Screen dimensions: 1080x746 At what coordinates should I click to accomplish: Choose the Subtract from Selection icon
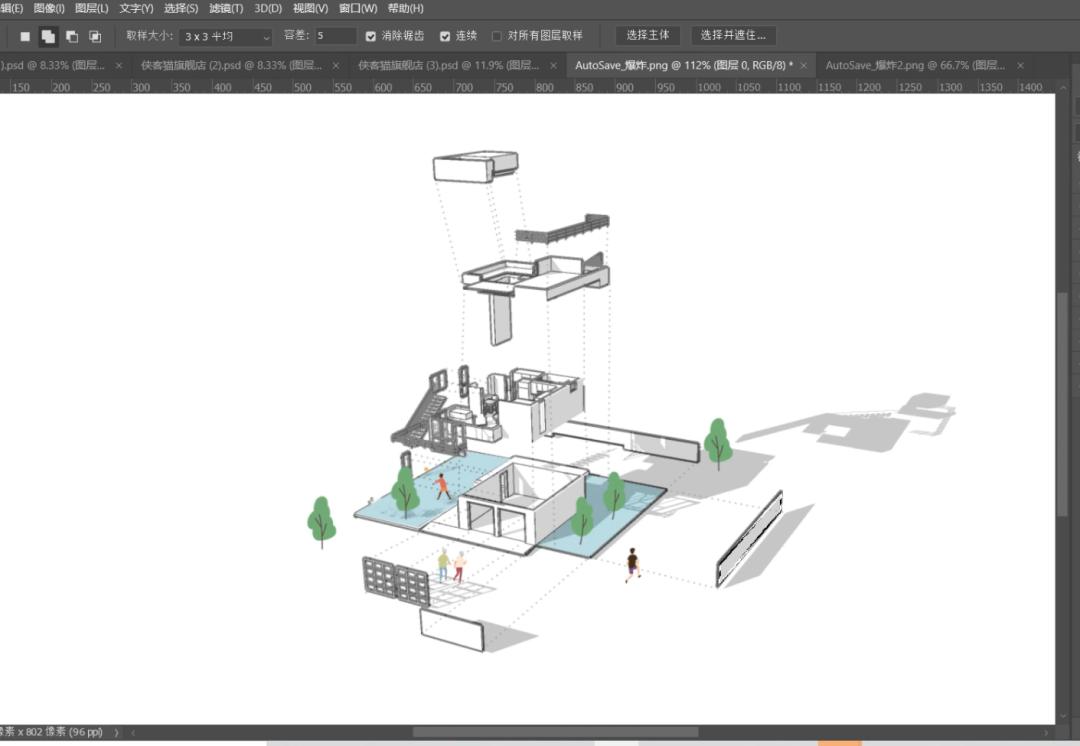click(x=72, y=37)
